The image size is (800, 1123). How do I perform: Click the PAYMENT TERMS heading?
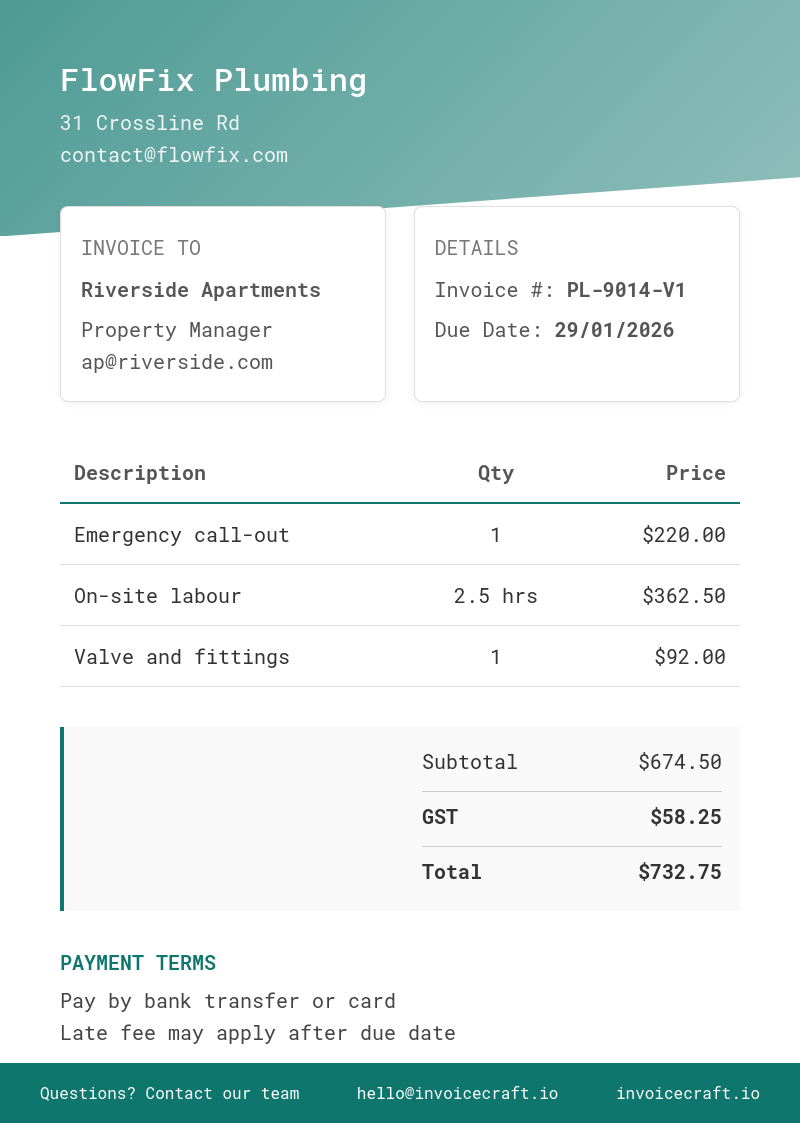pos(138,963)
